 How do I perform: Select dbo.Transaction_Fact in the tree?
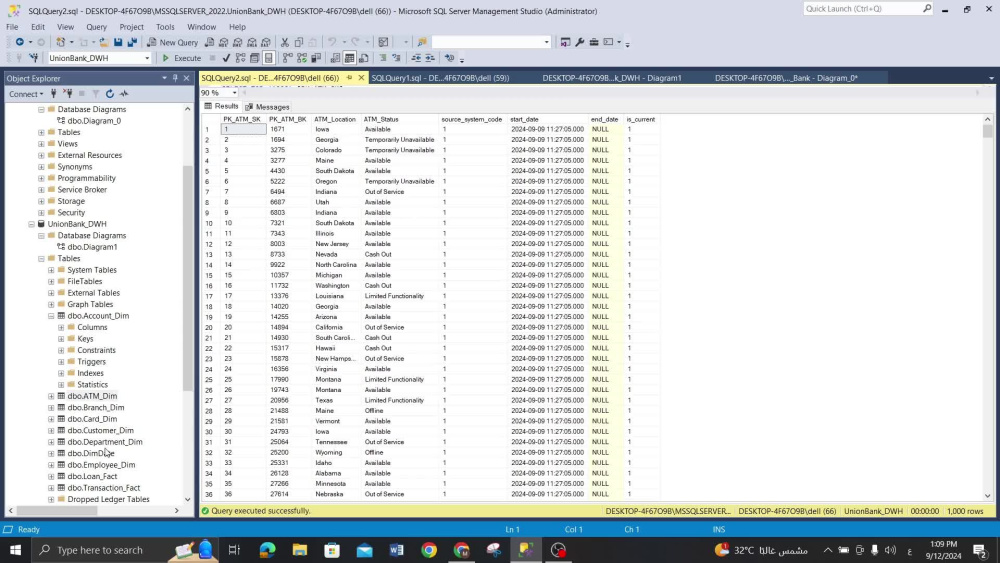(103, 488)
